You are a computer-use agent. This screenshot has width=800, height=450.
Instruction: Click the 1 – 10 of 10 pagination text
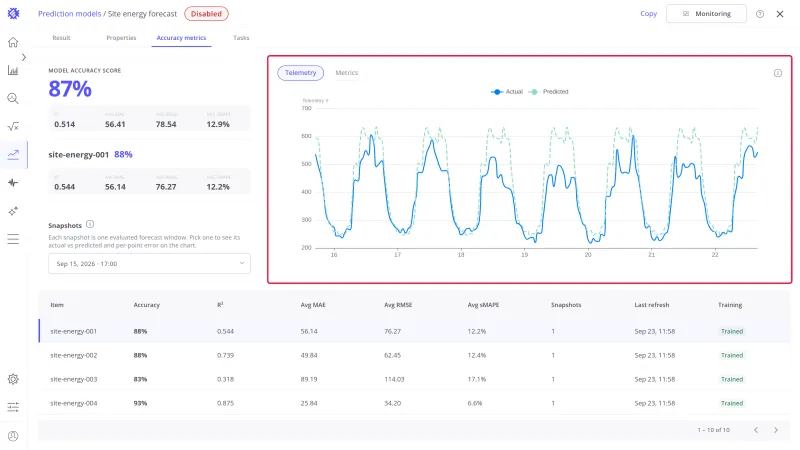pos(713,430)
